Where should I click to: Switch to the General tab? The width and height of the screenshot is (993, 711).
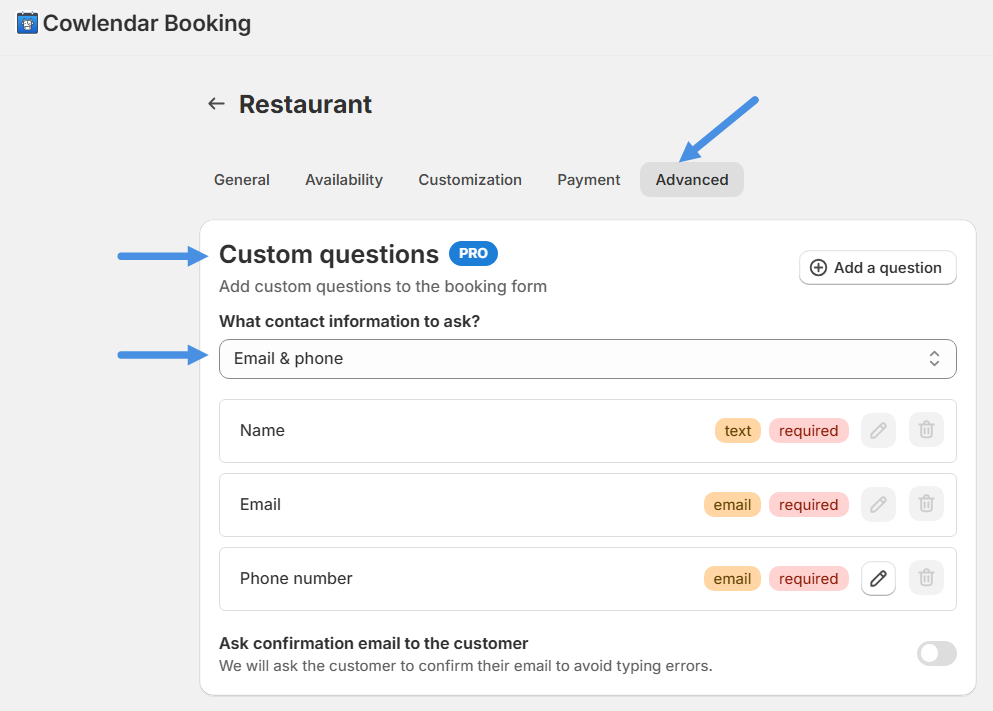pyautogui.click(x=242, y=180)
